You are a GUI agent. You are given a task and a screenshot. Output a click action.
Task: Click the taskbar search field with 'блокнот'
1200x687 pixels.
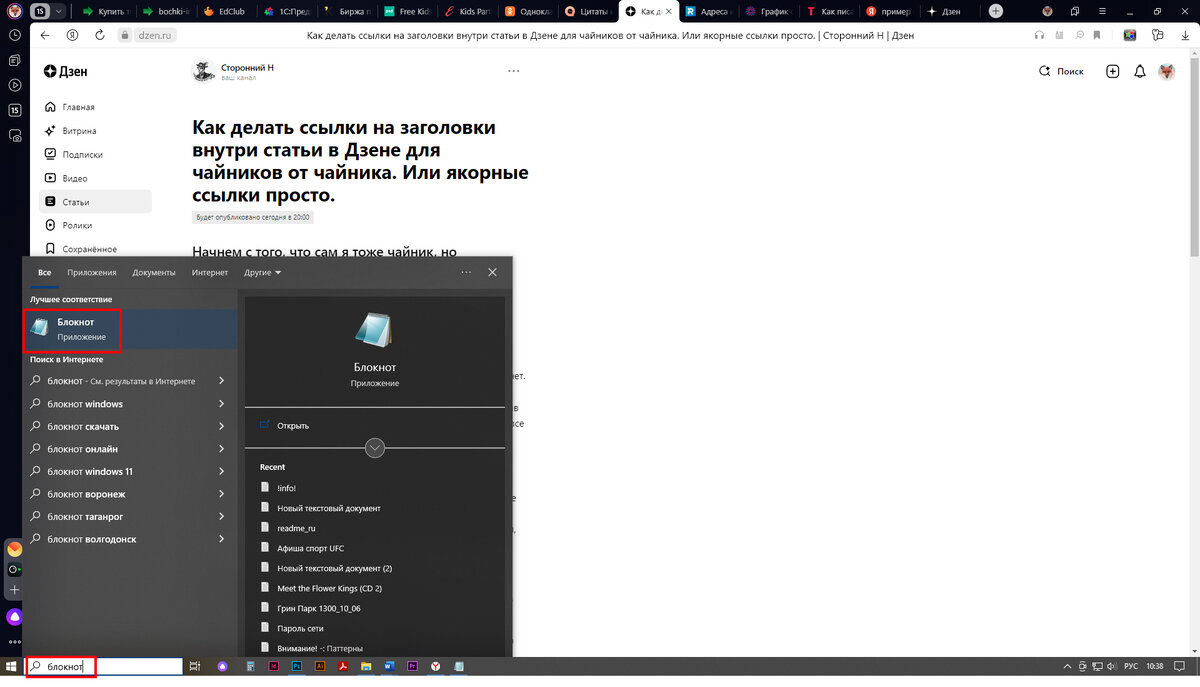coord(103,666)
